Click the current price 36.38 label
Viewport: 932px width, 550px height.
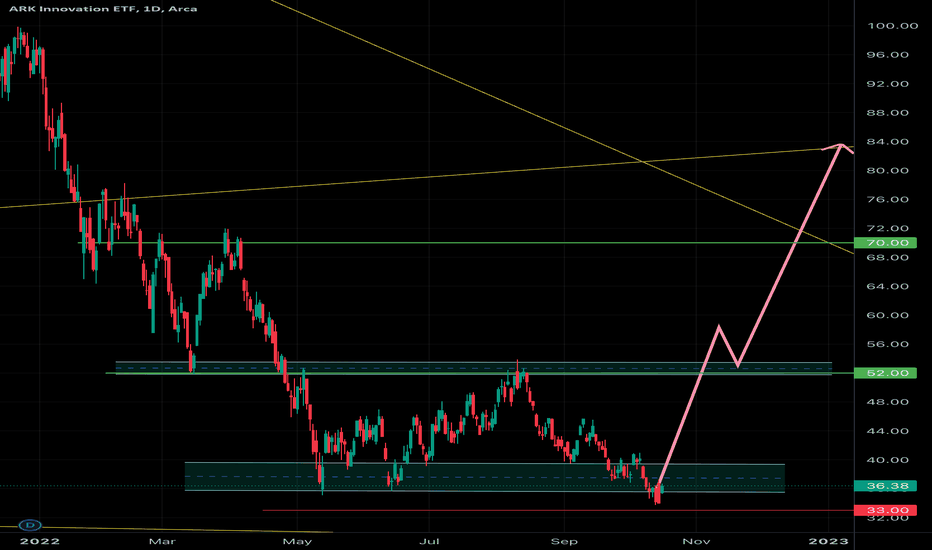[885, 486]
